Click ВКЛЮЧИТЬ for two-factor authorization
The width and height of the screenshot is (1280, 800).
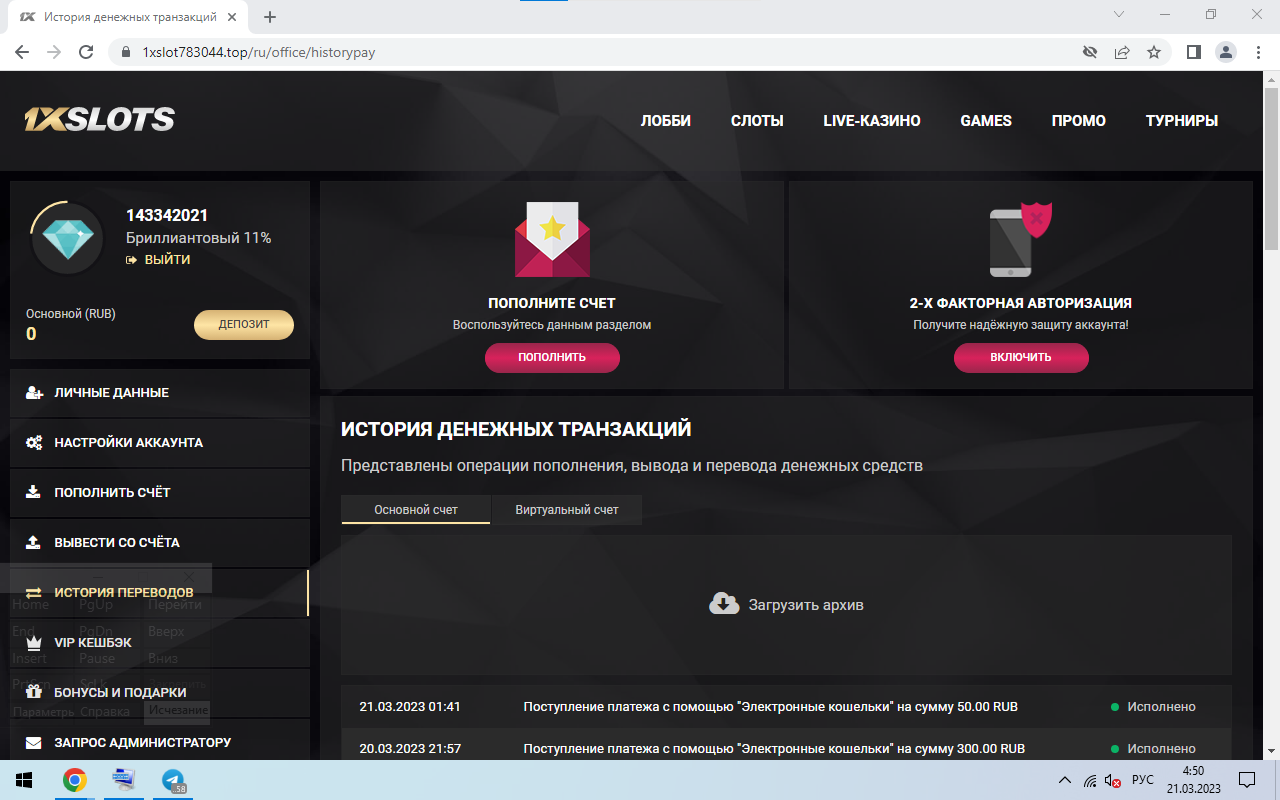point(1021,358)
